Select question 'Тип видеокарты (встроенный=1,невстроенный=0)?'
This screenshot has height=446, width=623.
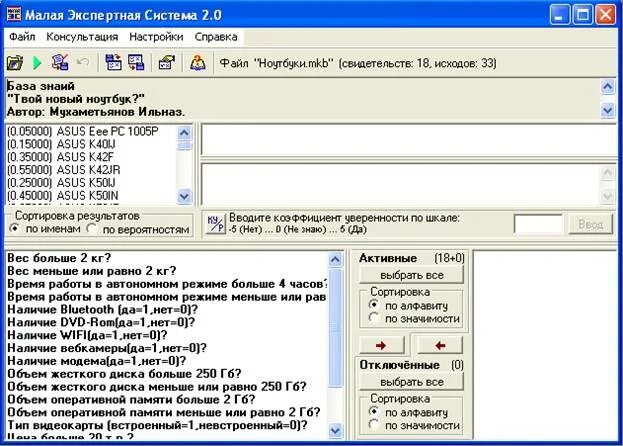[x=157, y=425]
